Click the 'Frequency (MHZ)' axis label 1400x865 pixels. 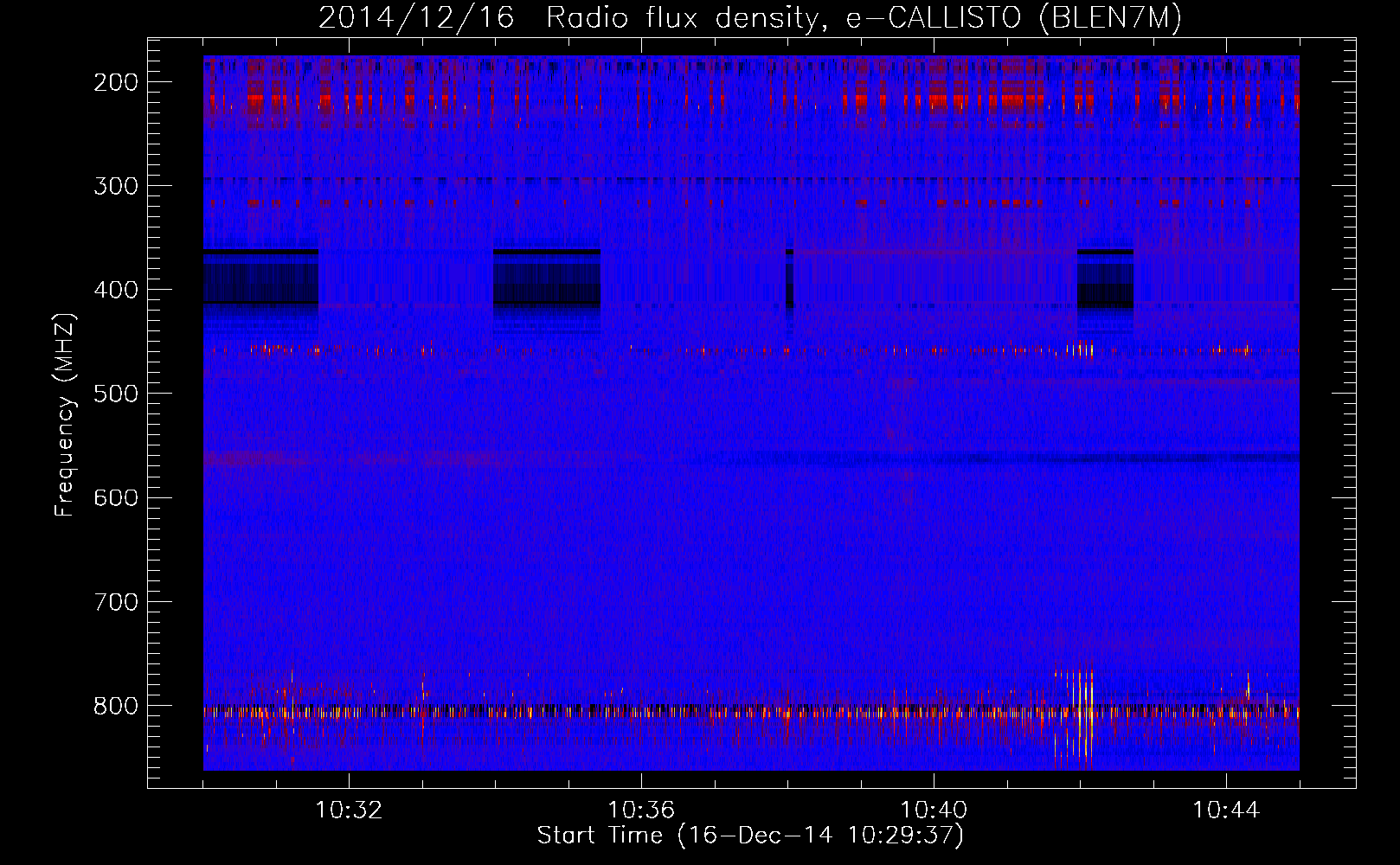(x=65, y=414)
